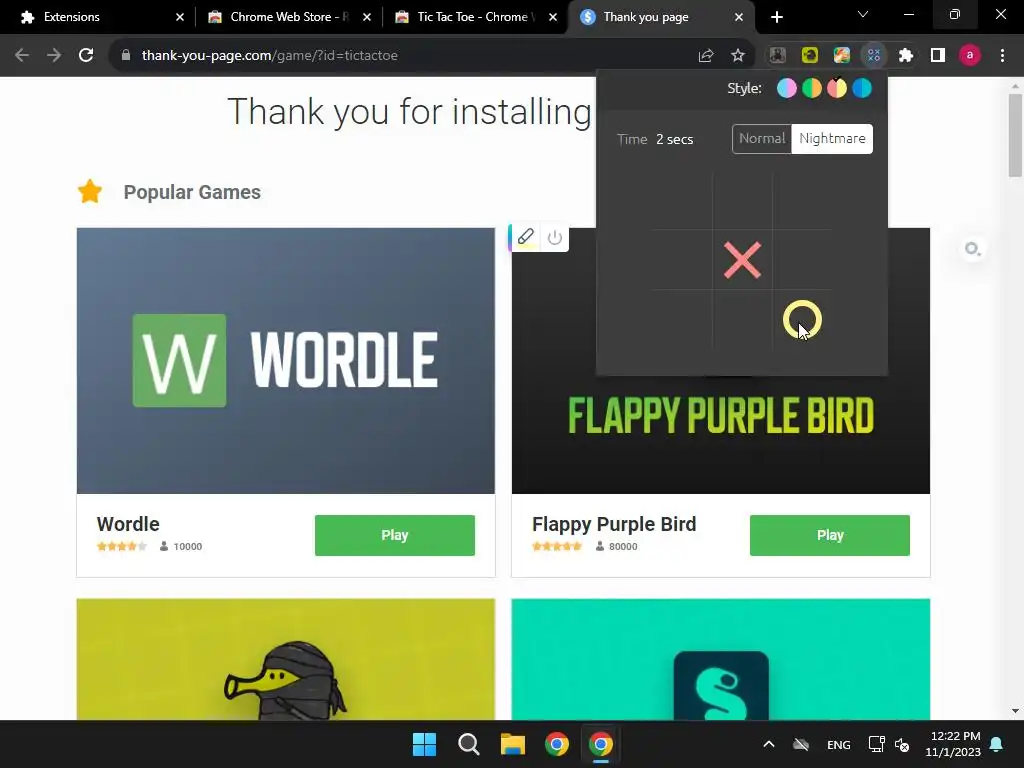Show hidden system tray icons
Screen dimensions: 1024x768
click(769, 744)
